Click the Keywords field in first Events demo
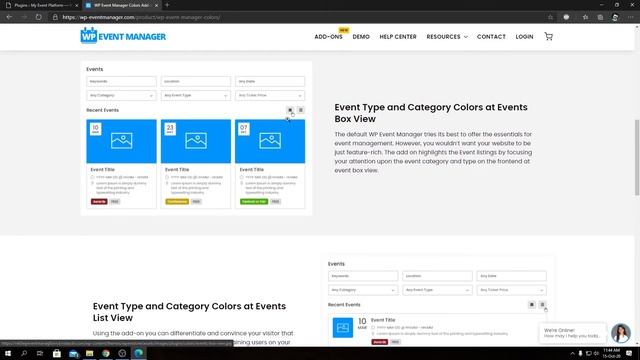The width and height of the screenshot is (640, 360). 121,81
